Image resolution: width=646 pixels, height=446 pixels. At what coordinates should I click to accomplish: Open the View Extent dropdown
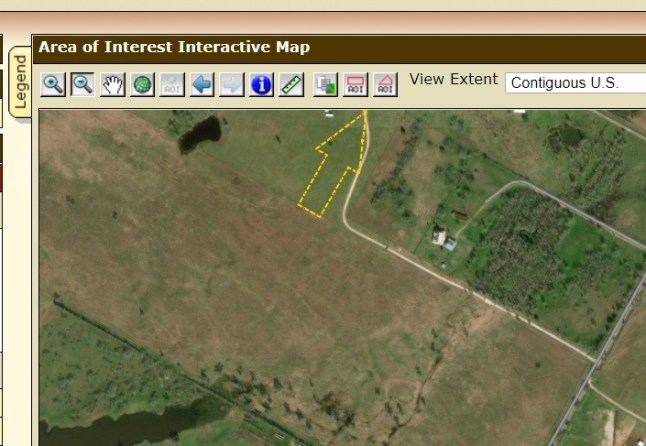coord(576,83)
